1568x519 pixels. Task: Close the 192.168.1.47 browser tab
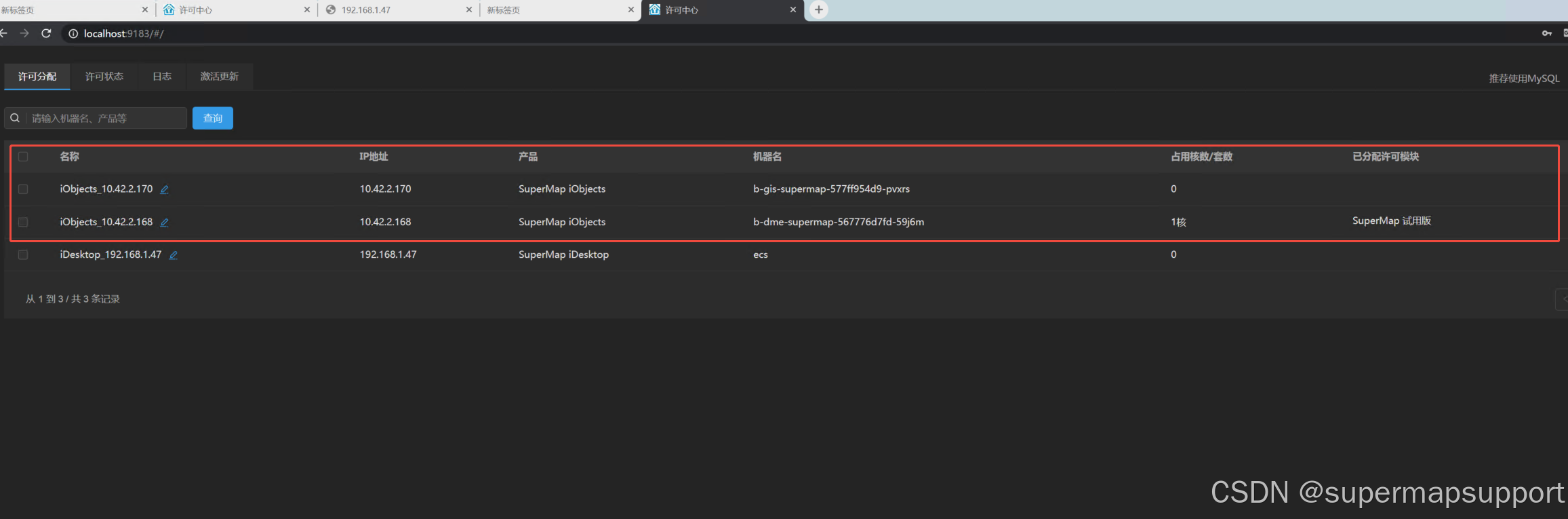click(x=469, y=9)
